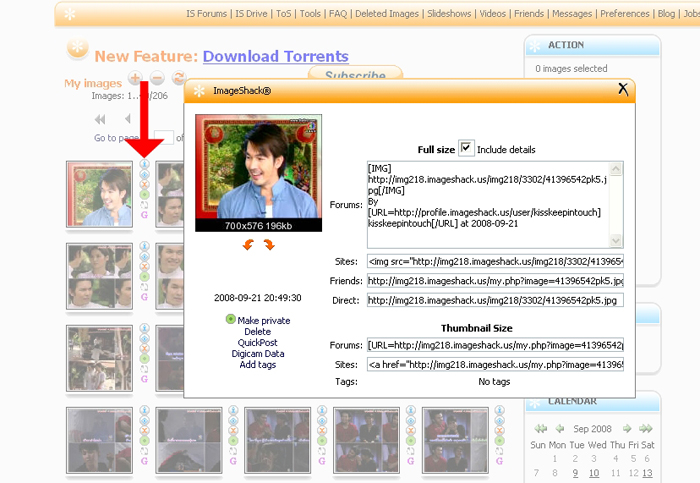Select day 10 in the calendar
Screen dimensions: 700x483
tap(594, 473)
